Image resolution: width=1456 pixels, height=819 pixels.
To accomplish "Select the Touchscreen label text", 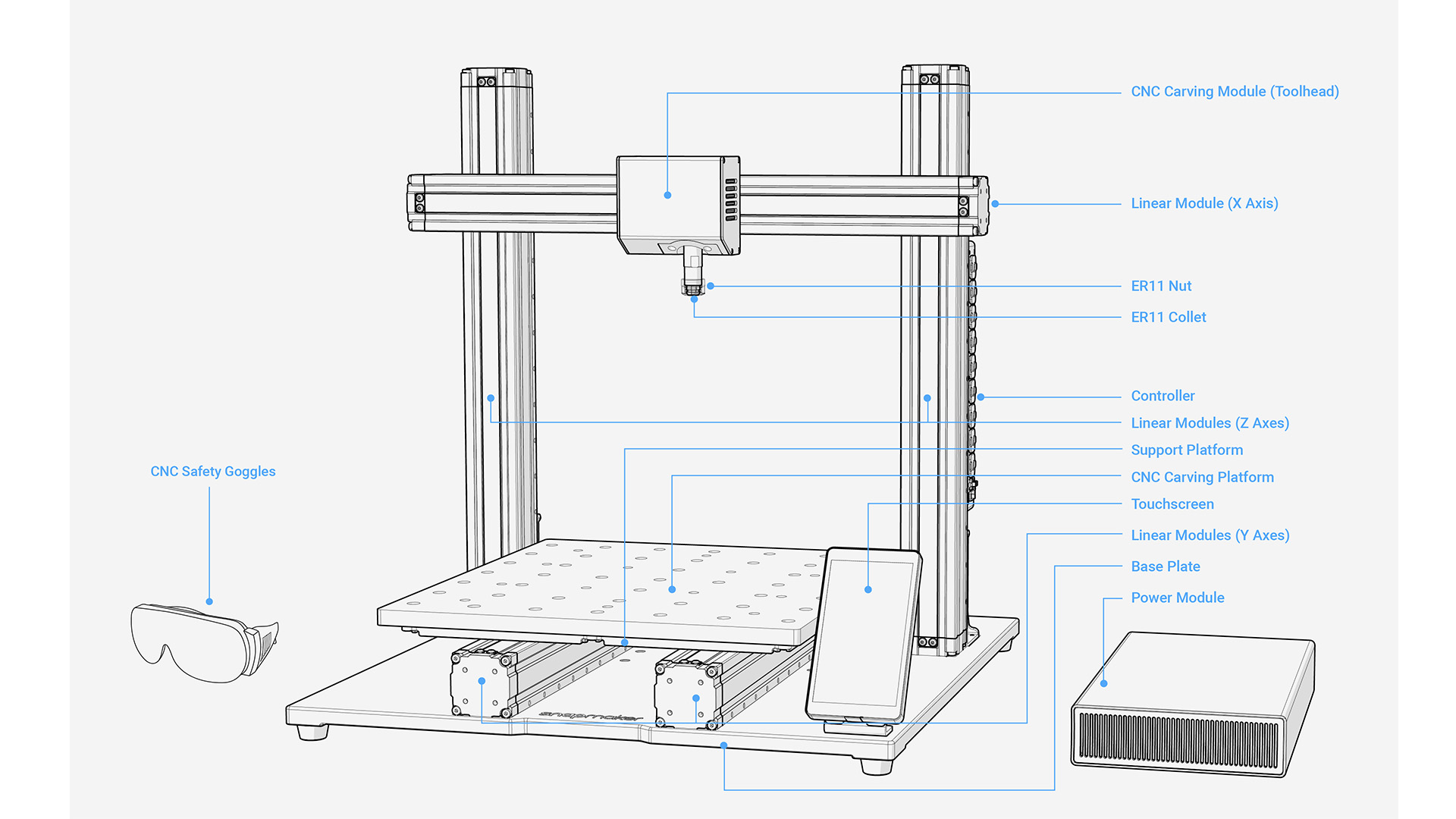I will coord(1172,504).
